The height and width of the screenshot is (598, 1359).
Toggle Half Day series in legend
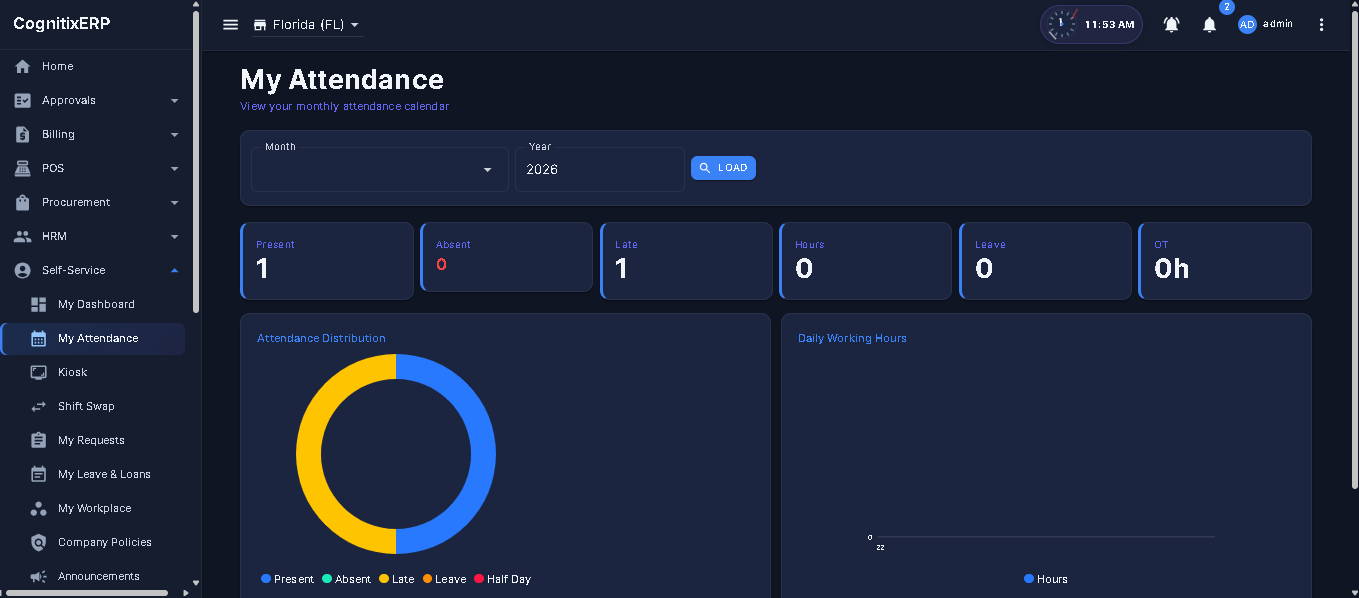[x=502, y=579]
